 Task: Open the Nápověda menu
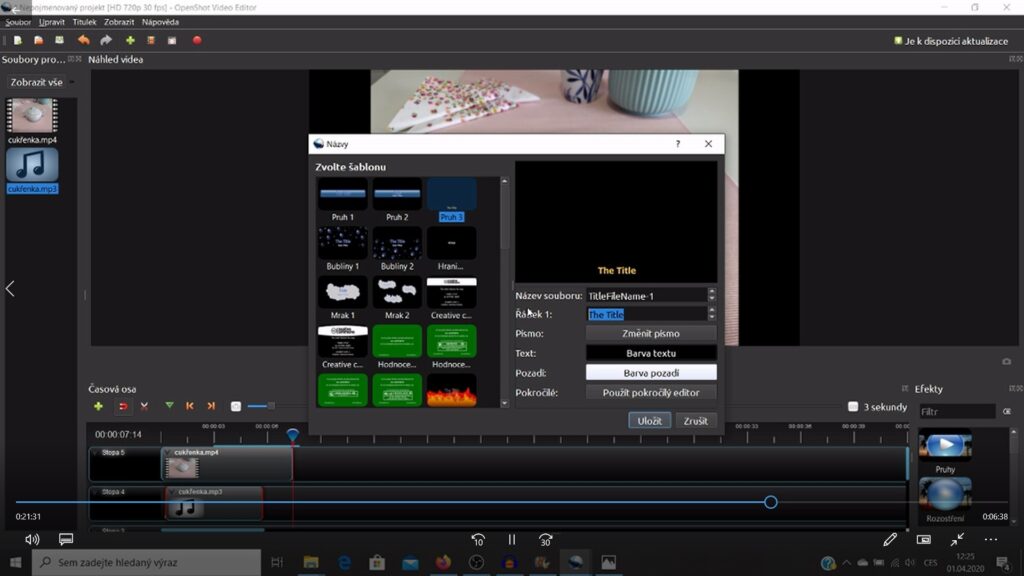(x=160, y=21)
